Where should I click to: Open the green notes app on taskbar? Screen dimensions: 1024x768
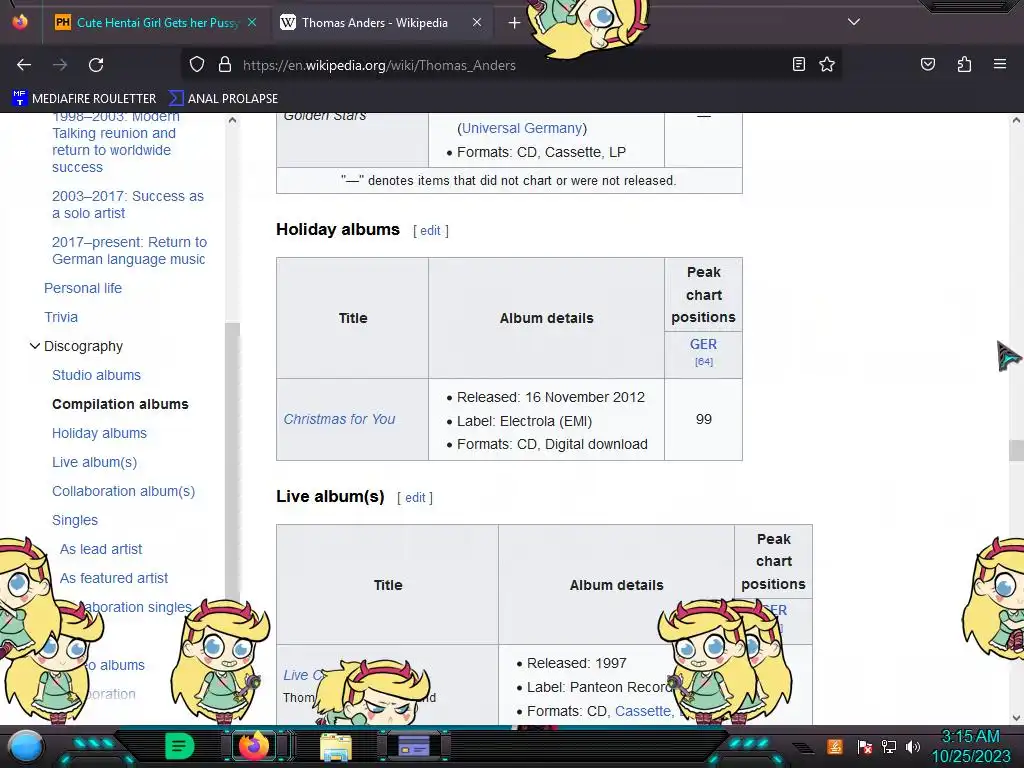180,746
